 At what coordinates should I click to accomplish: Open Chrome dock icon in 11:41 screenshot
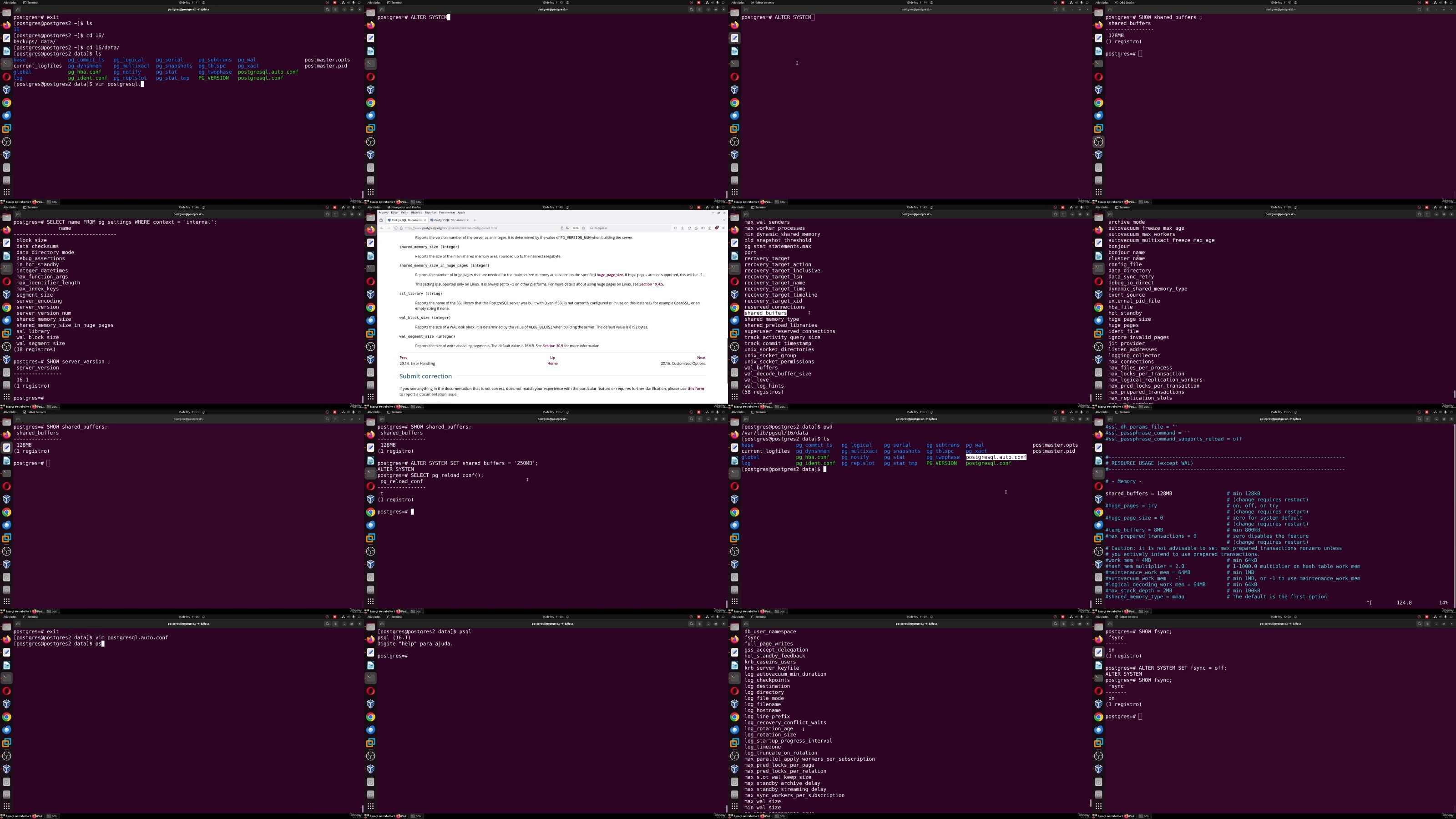click(7, 103)
